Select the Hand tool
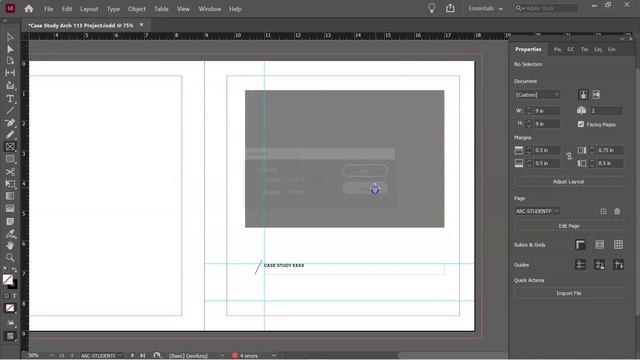The width and height of the screenshot is (640, 360). pos(10,245)
